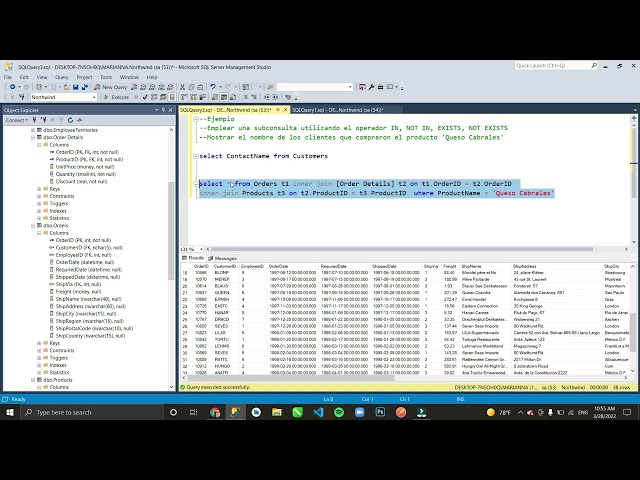Image resolution: width=640 pixels, height=480 pixels.
Task: Click the OrderDate column header in results
Action: pos(292,266)
